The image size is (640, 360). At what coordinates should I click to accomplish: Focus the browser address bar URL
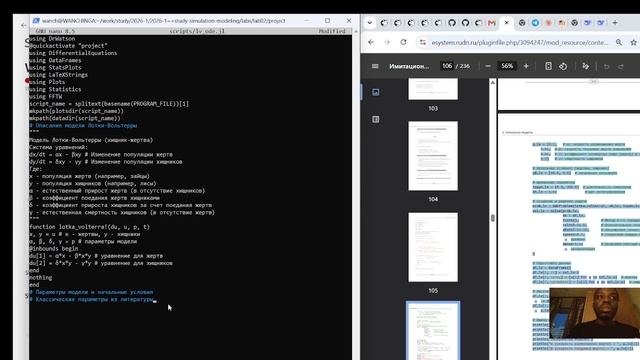pos(520,42)
